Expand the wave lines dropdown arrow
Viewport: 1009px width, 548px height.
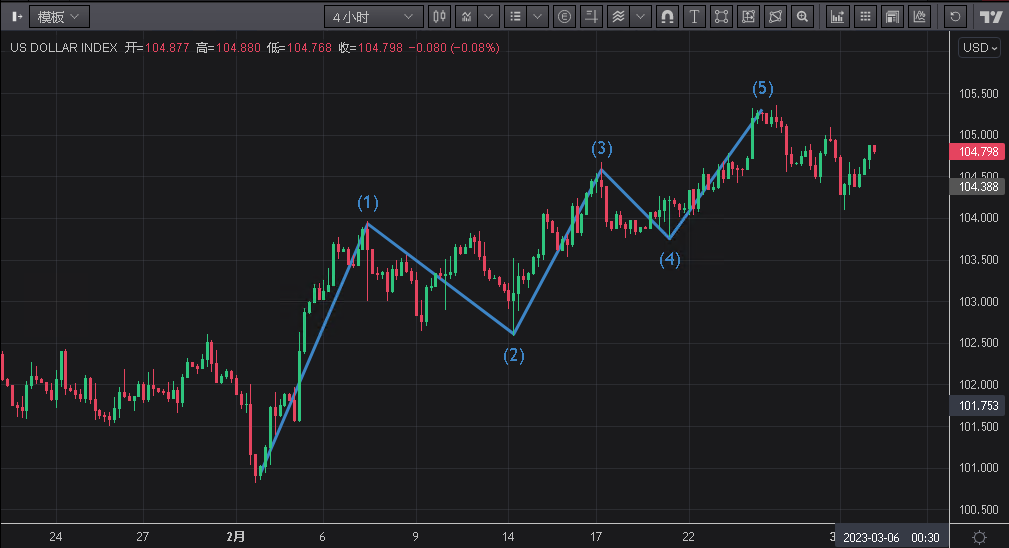coord(640,17)
